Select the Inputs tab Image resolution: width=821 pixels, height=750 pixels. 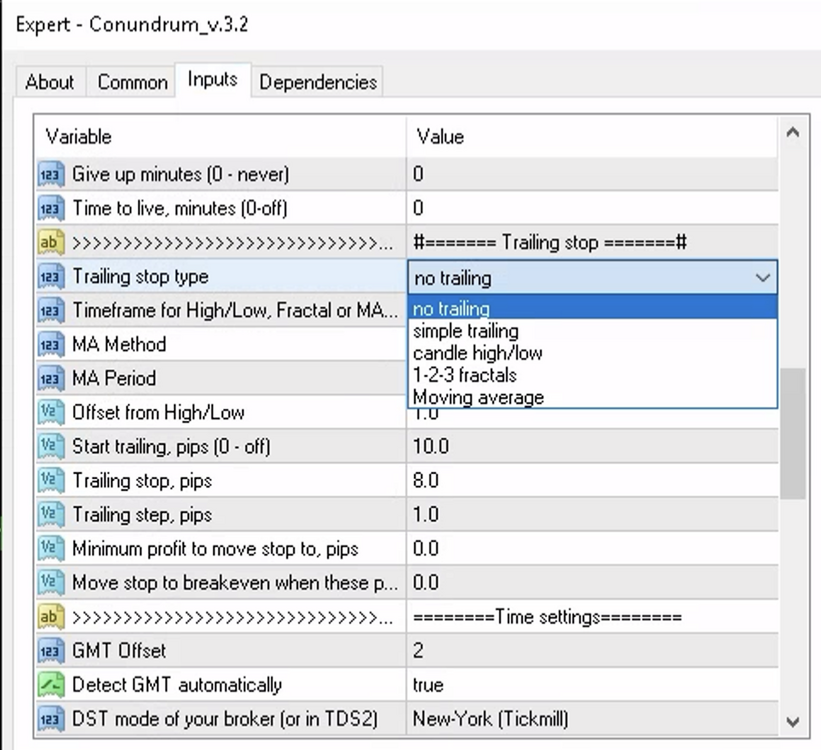coord(213,80)
